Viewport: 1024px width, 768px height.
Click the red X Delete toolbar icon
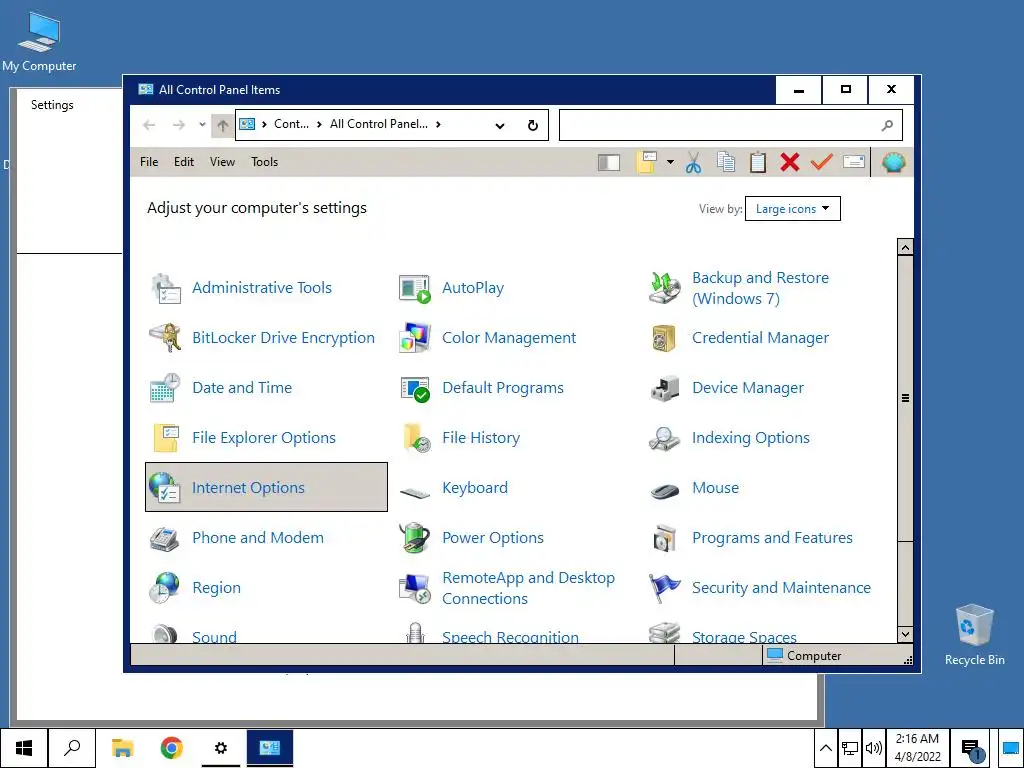click(x=790, y=162)
